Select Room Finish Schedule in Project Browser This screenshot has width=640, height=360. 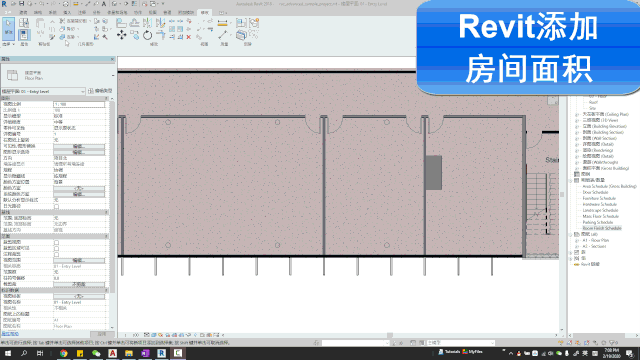click(602, 228)
